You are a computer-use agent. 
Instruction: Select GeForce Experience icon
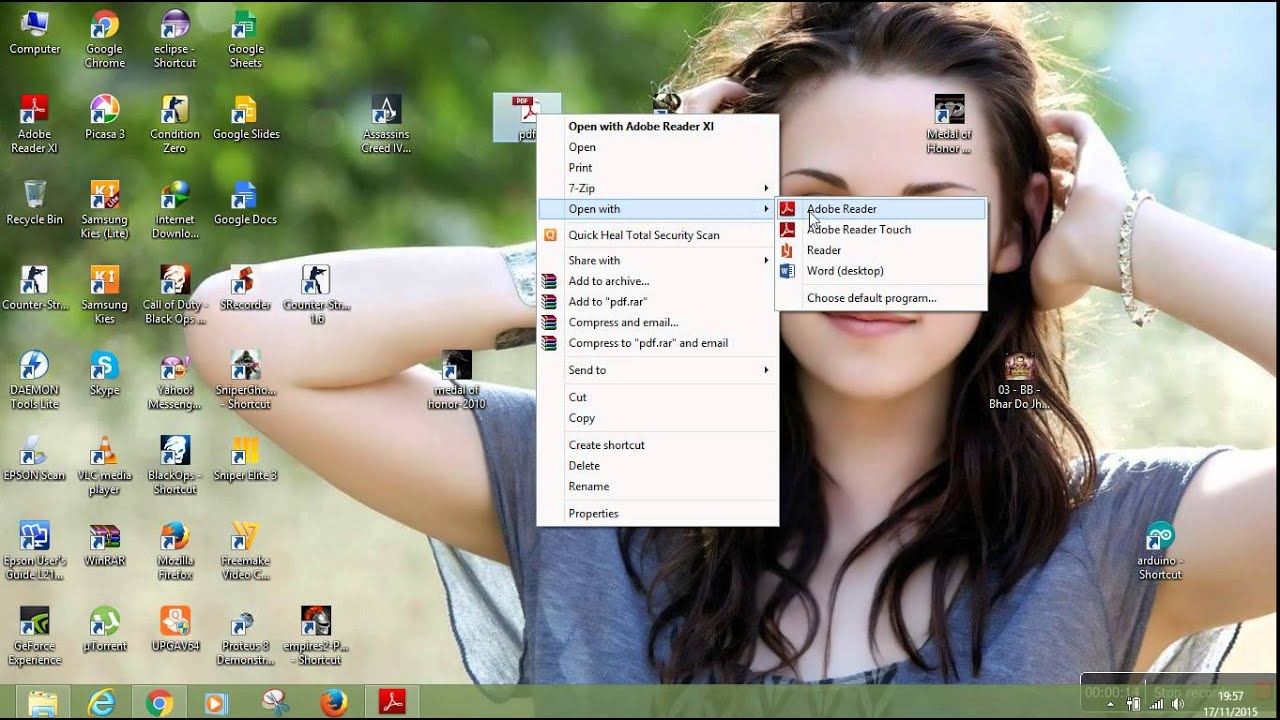point(34,636)
